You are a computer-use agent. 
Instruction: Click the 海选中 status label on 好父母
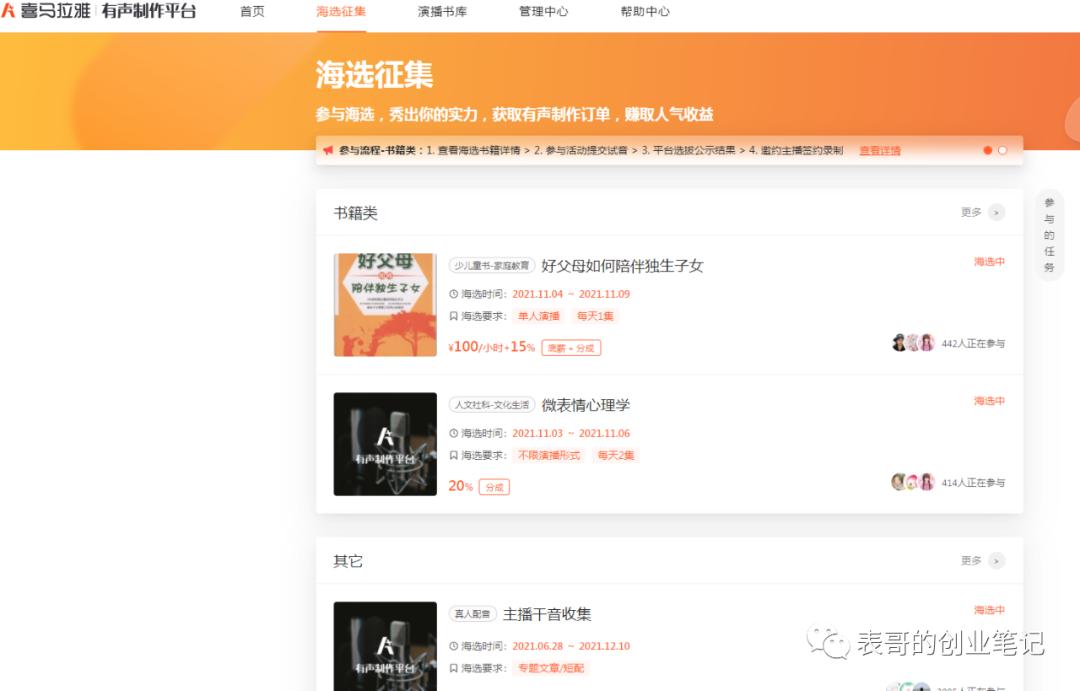point(988,261)
